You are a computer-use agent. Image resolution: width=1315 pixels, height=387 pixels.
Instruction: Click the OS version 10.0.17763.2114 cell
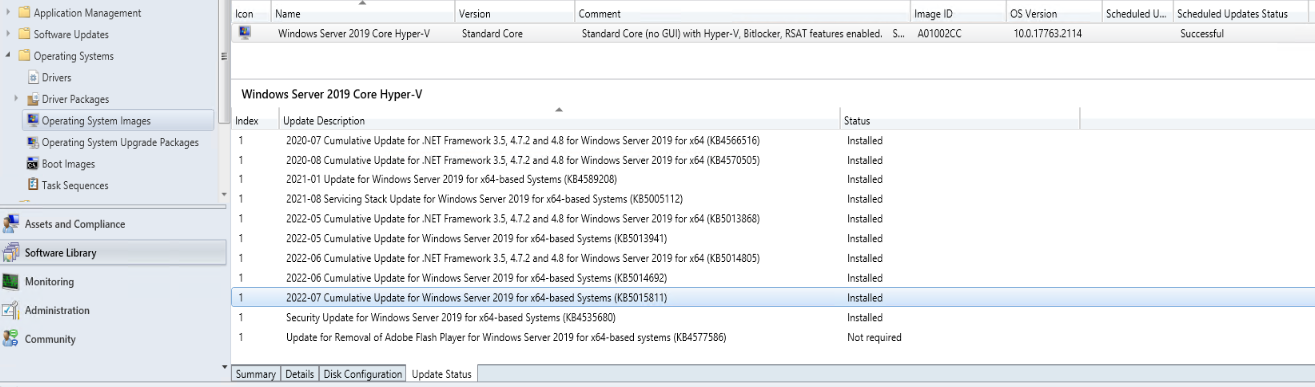(x=1048, y=34)
